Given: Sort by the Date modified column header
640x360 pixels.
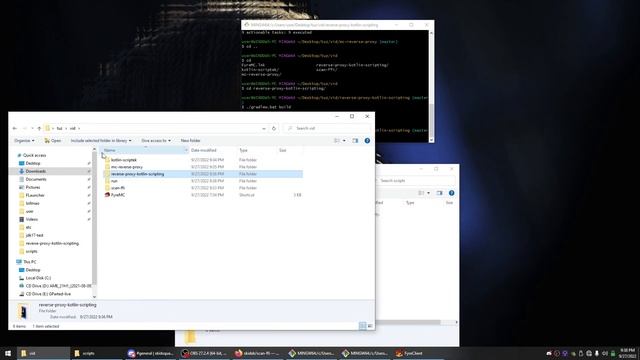Looking at the screenshot, I should (x=213, y=150).
